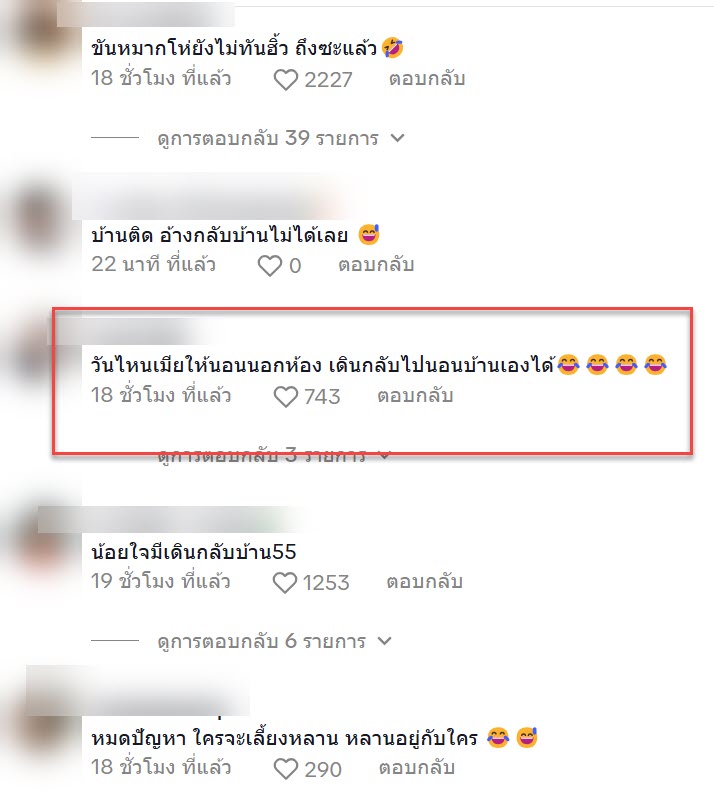Reply to the comment with 2227 likes
Viewport: 714px width, 806px height.
pos(427,79)
